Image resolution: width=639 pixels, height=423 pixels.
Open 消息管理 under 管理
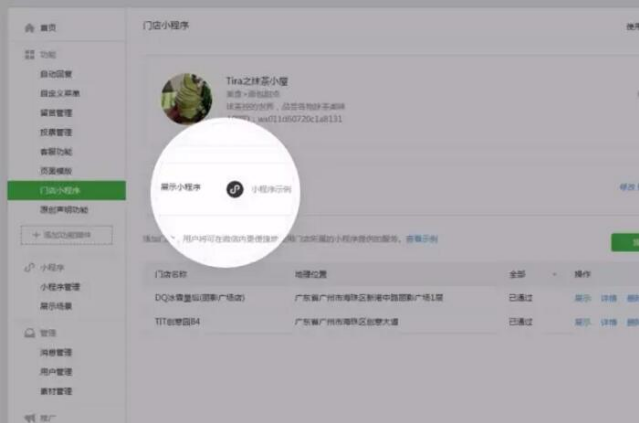(x=56, y=352)
